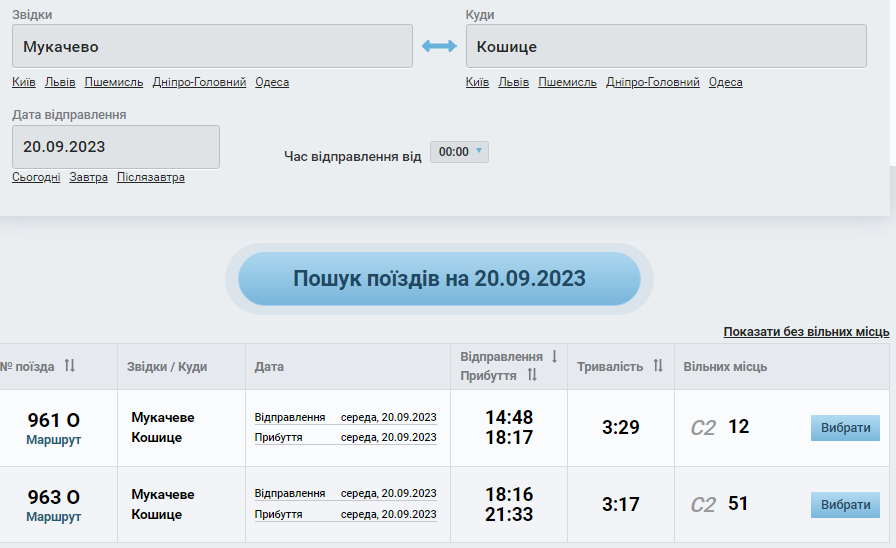This screenshot has width=896, height=548.
Task: Sort by train number
Action: tap(70, 366)
